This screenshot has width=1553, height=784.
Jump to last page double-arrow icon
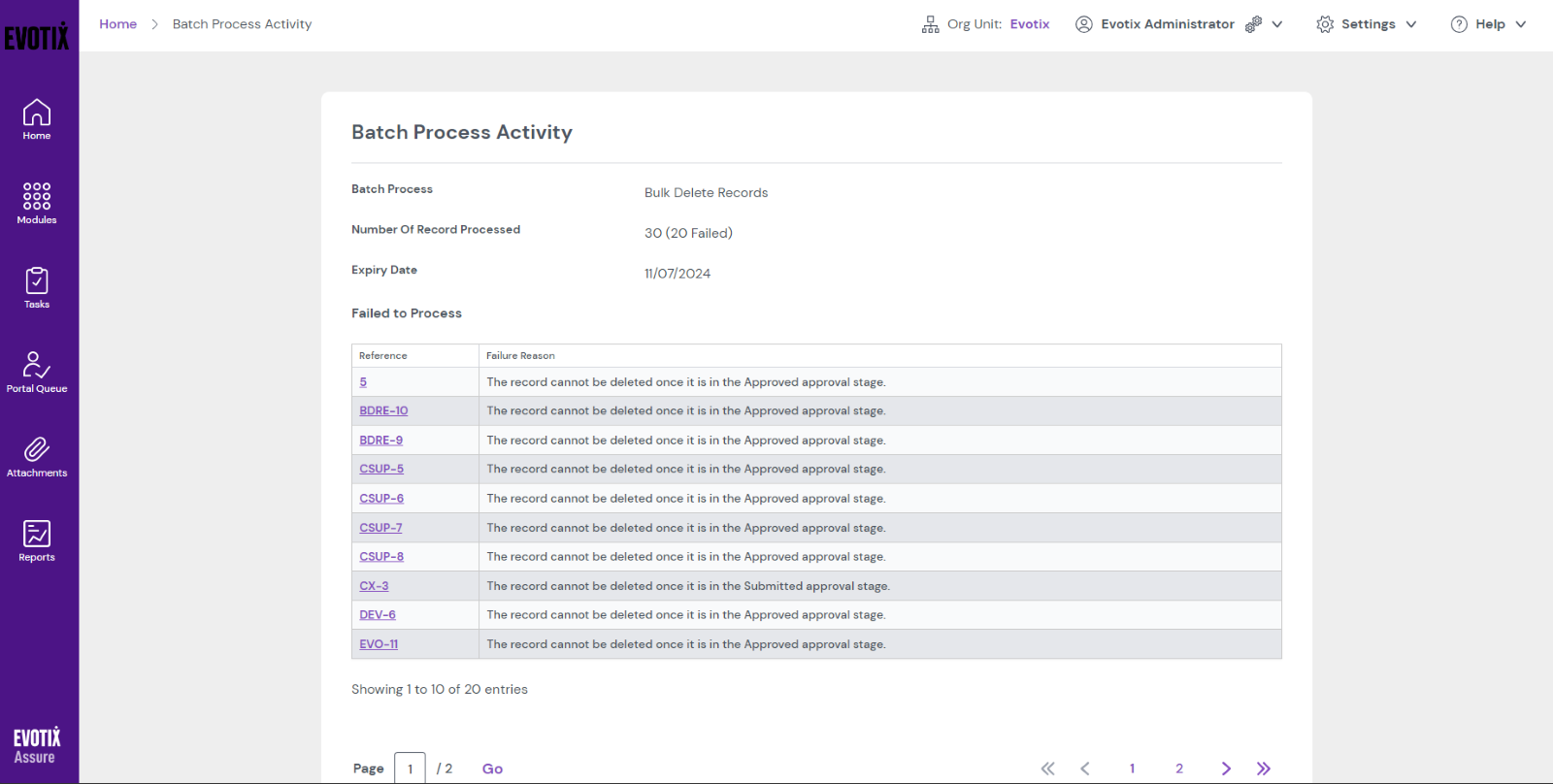pos(1263,768)
